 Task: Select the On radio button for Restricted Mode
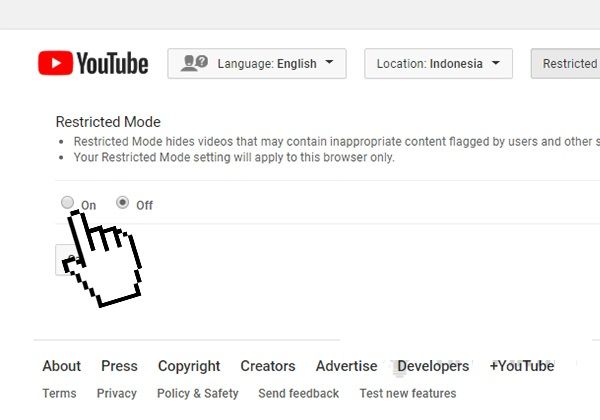point(67,202)
